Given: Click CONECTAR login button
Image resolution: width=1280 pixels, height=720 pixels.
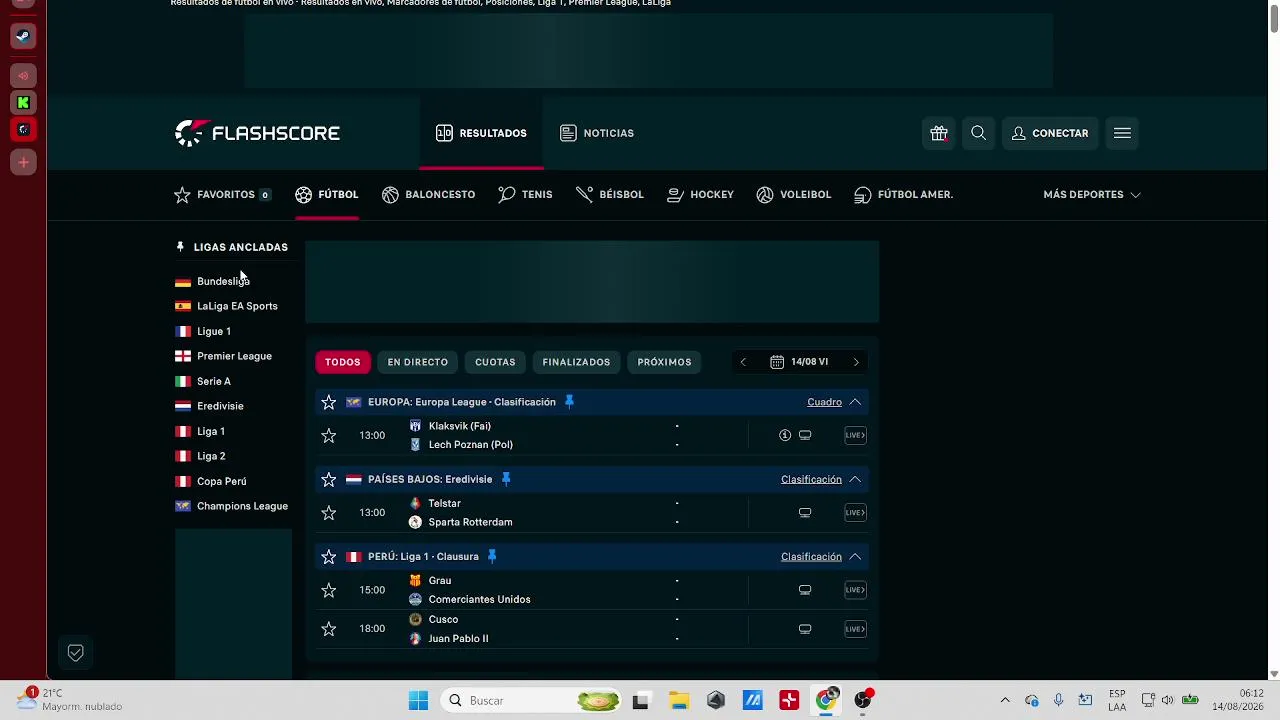Looking at the screenshot, I should click(1050, 133).
